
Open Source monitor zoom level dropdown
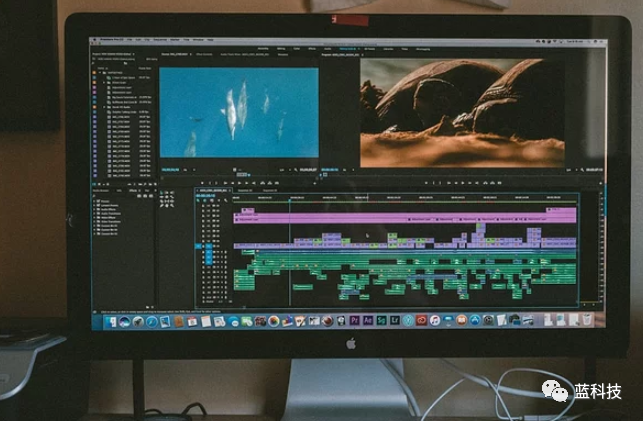click(x=185, y=169)
